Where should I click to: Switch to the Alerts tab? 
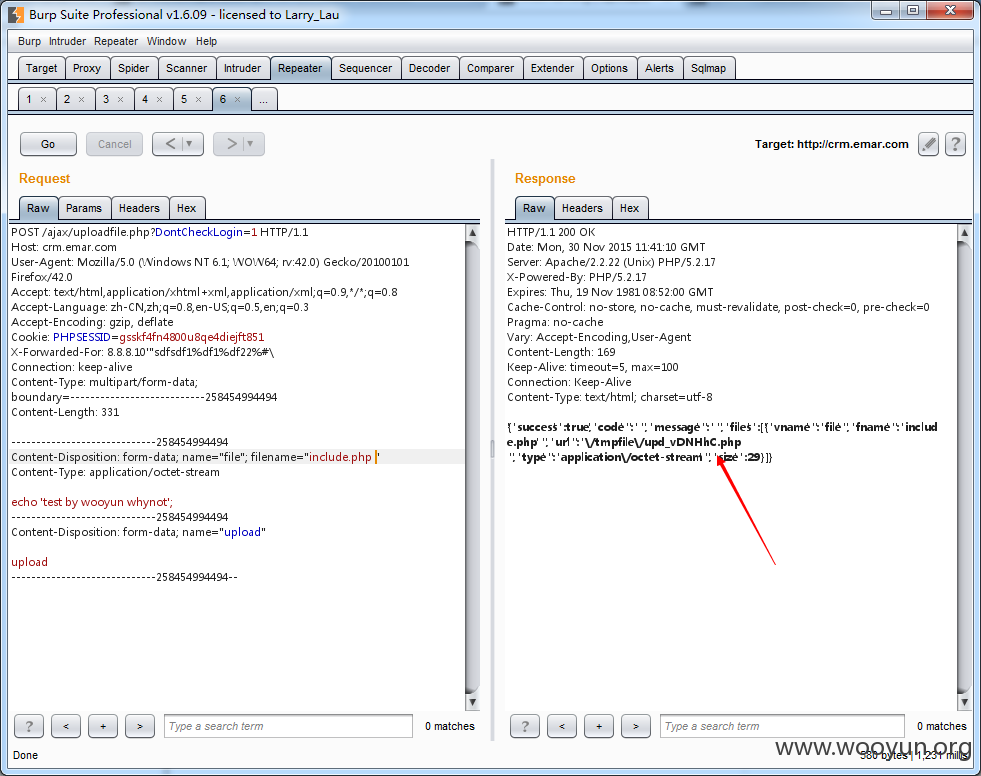(659, 68)
